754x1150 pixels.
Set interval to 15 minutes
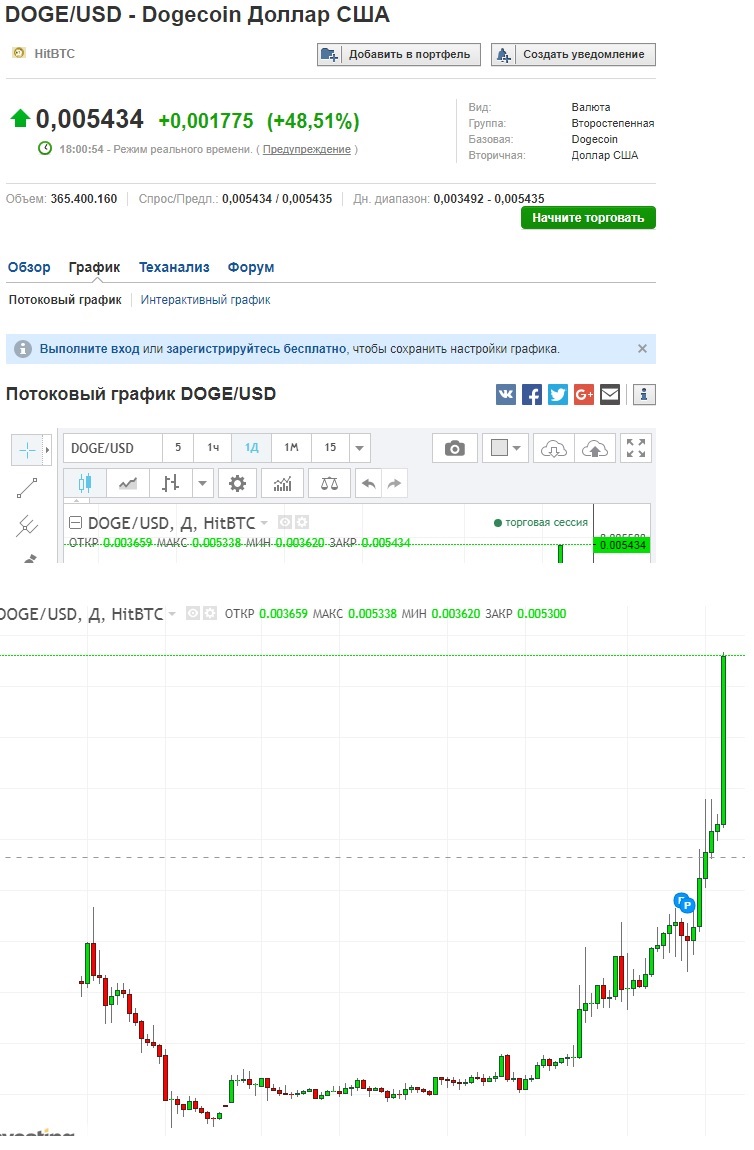point(330,447)
